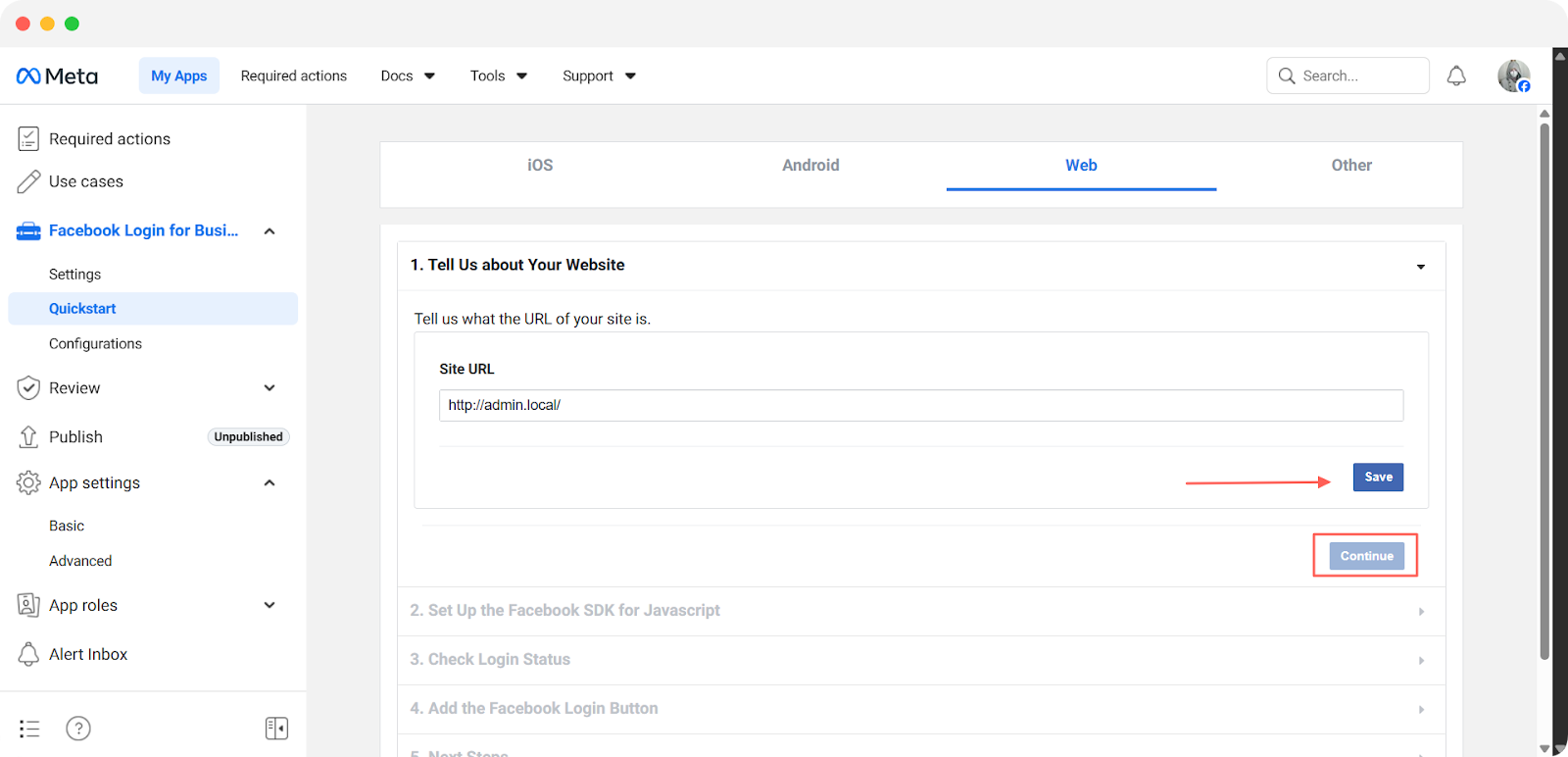This screenshot has width=1568, height=757.
Task: Open Alert Inbox in sidebar
Action: point(88,654)
